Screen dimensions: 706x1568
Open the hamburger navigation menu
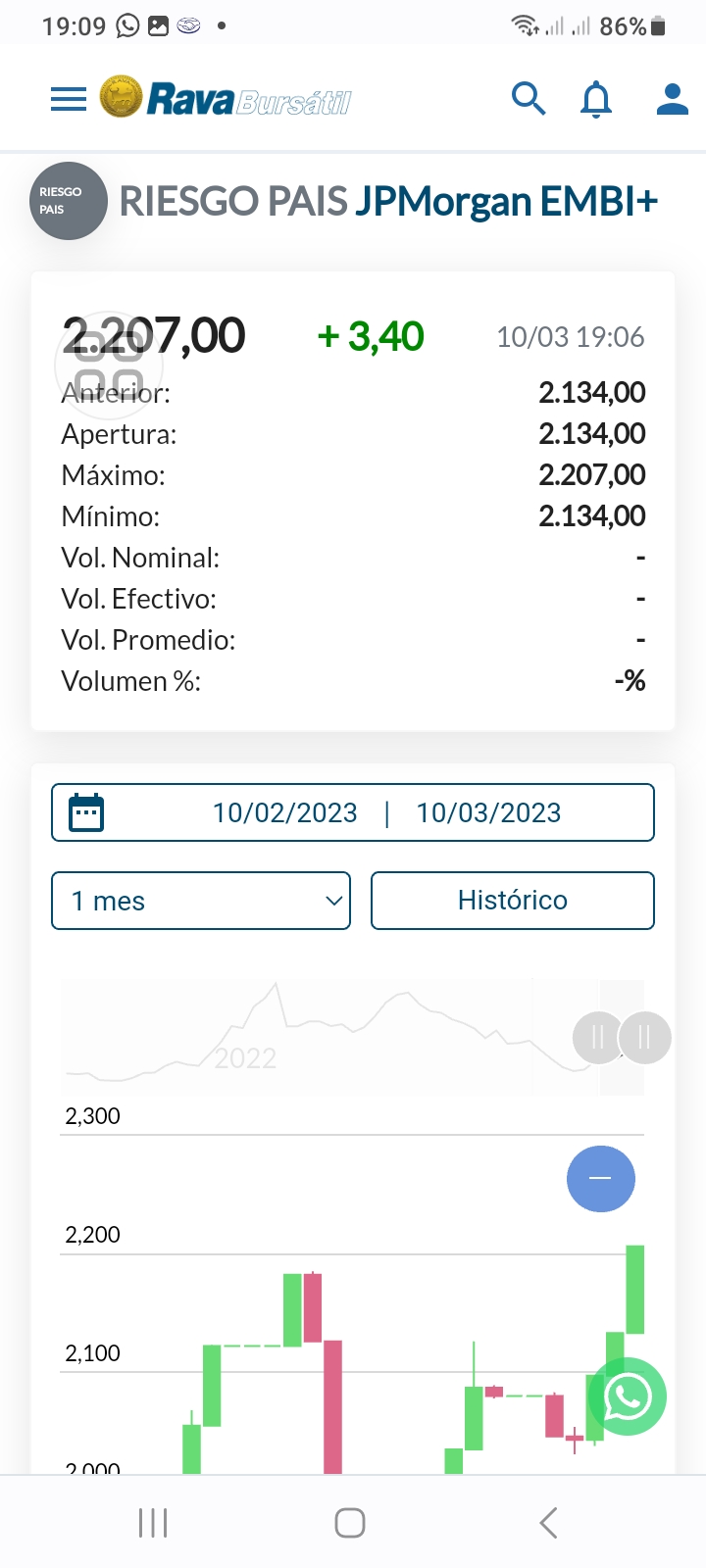point(69,99)
